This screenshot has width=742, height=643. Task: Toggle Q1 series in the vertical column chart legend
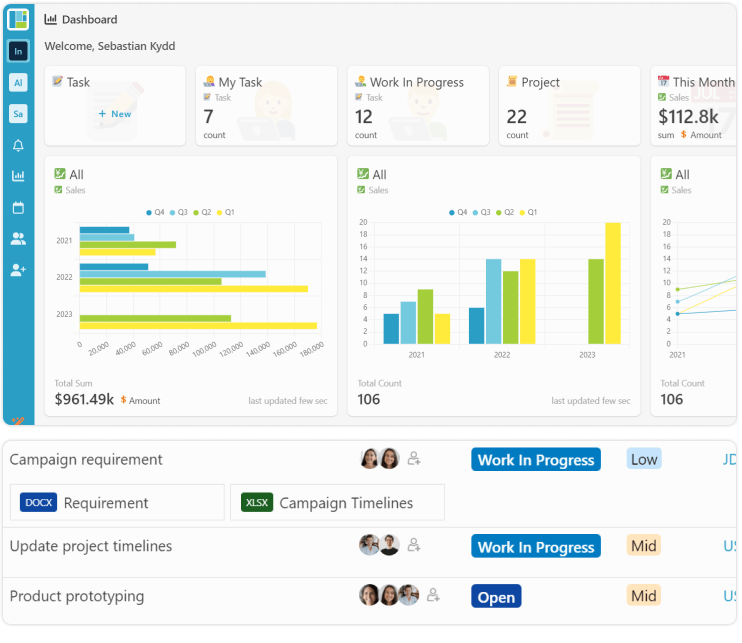(x=528, y=212)
